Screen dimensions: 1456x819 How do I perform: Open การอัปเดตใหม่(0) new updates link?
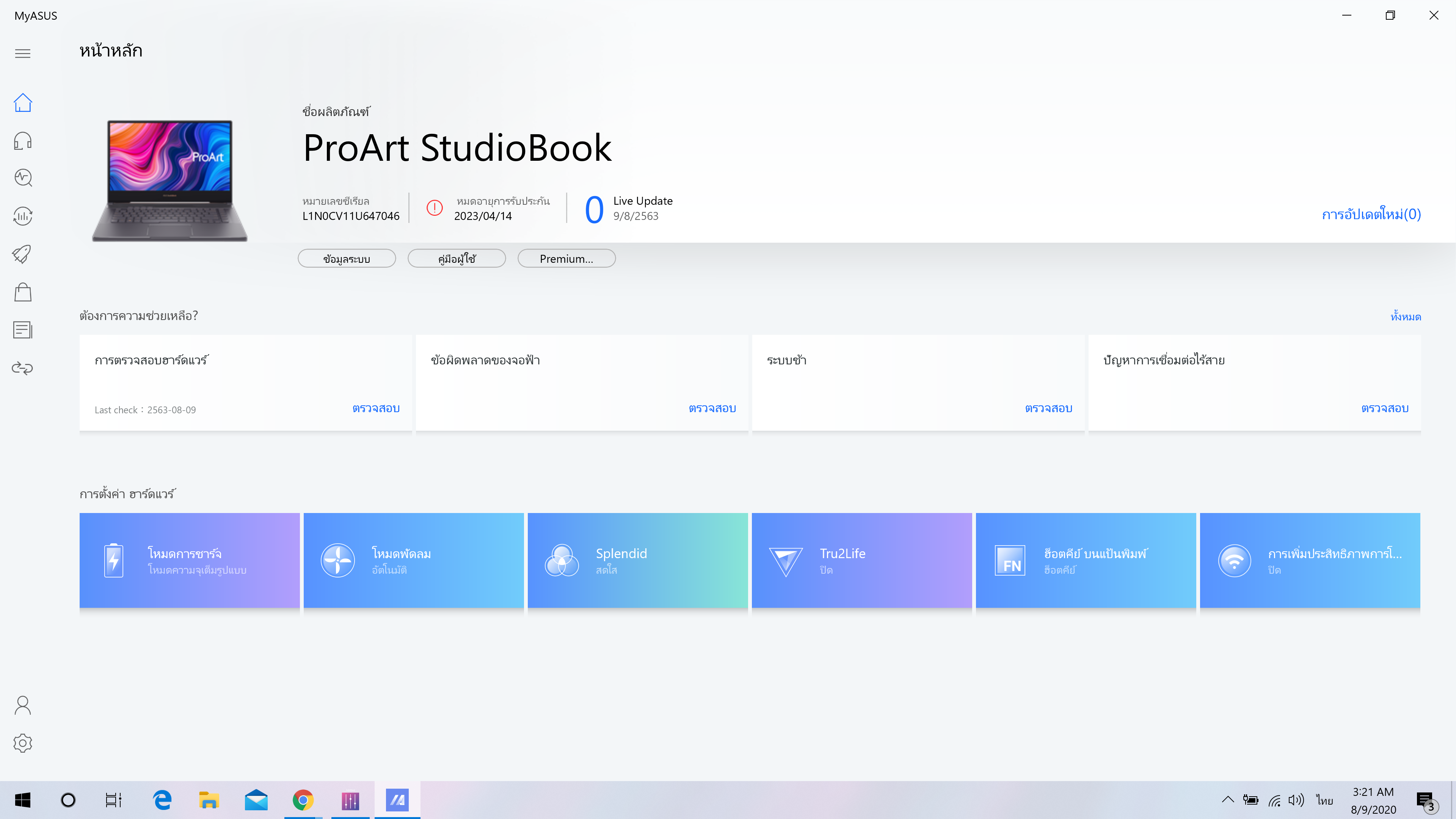(x=1371, y=214)
